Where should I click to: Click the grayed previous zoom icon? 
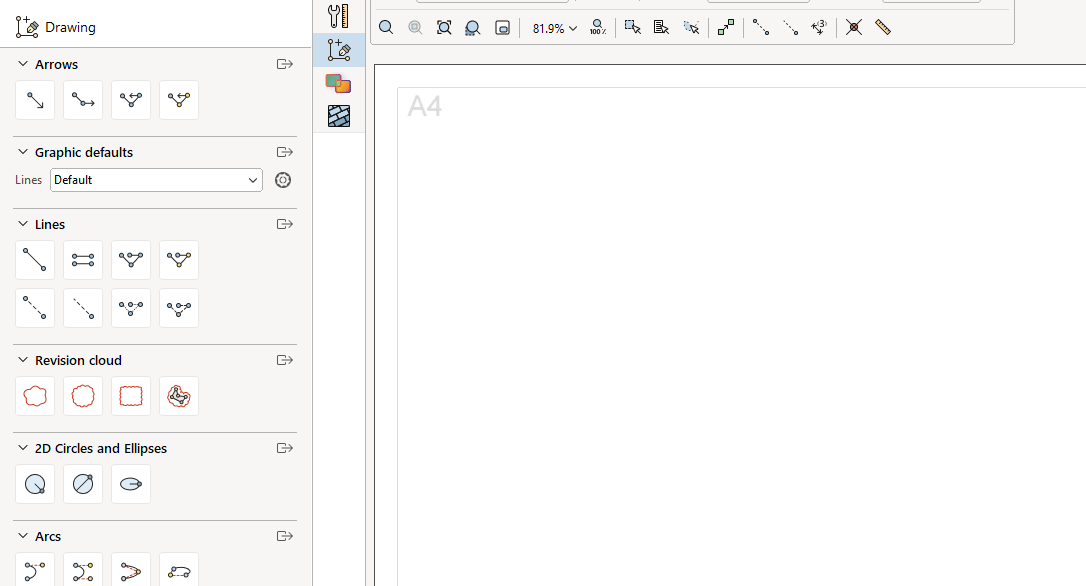[415, 28]
